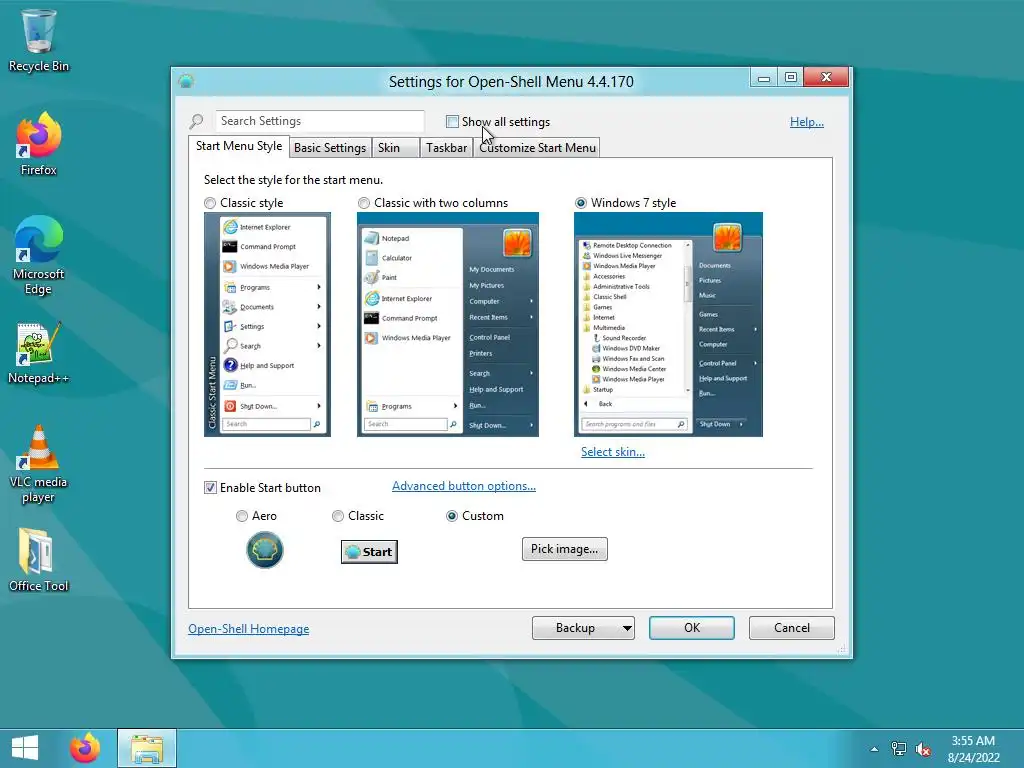
Task: Click the Classic style menu preview thumbnail
Action: [x=267, y=325]
